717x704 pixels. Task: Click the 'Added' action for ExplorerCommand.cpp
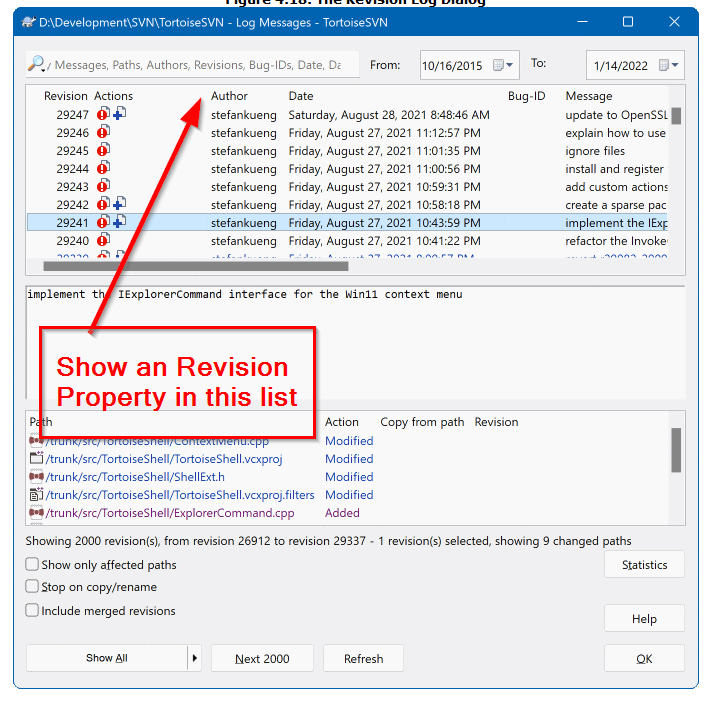pos(342,512)
